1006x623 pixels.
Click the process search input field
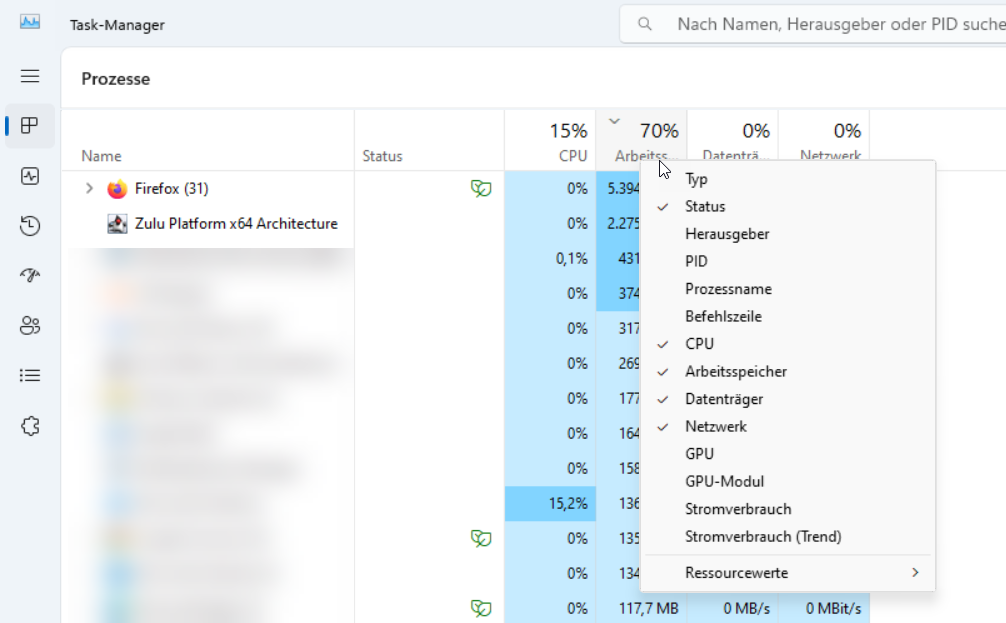[830, 24]
